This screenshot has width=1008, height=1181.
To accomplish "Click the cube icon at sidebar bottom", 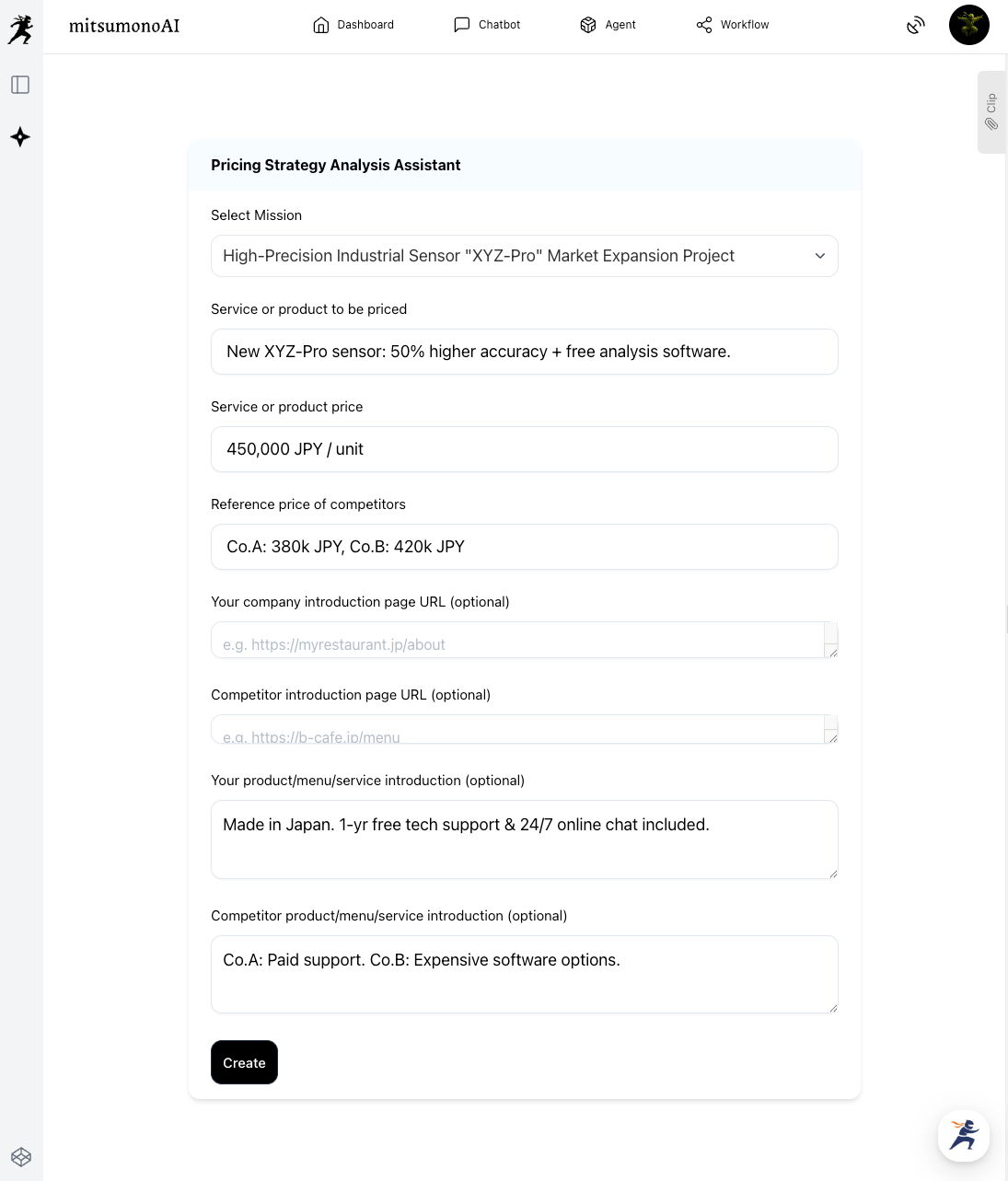I will coord(21,1157).
